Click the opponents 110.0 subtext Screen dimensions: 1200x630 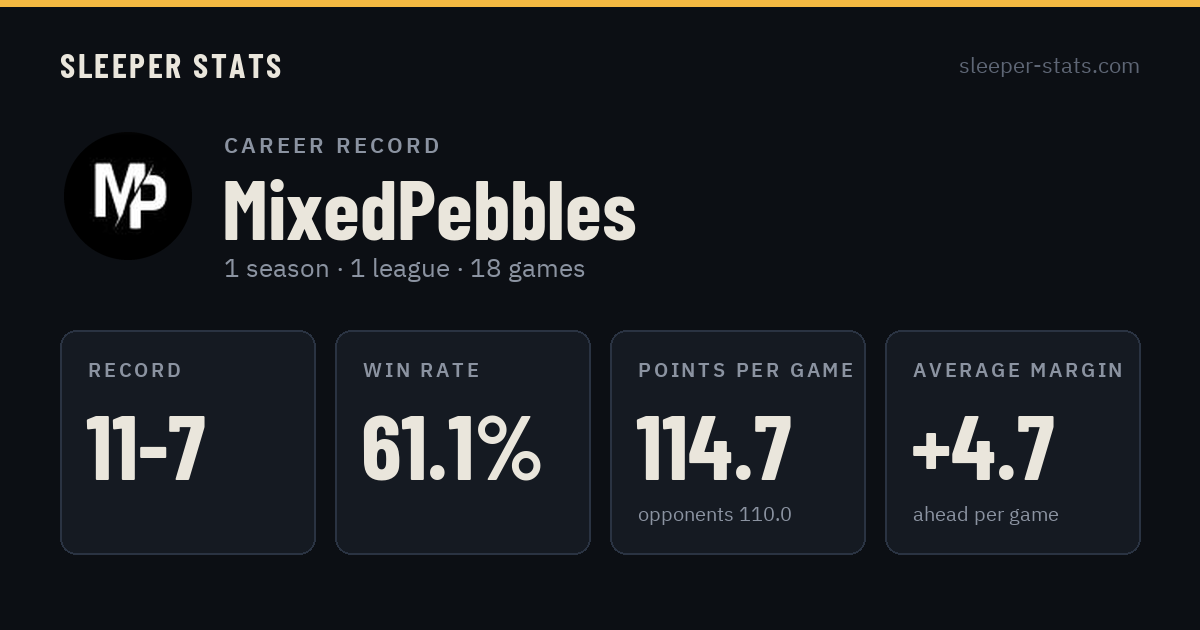715,515
